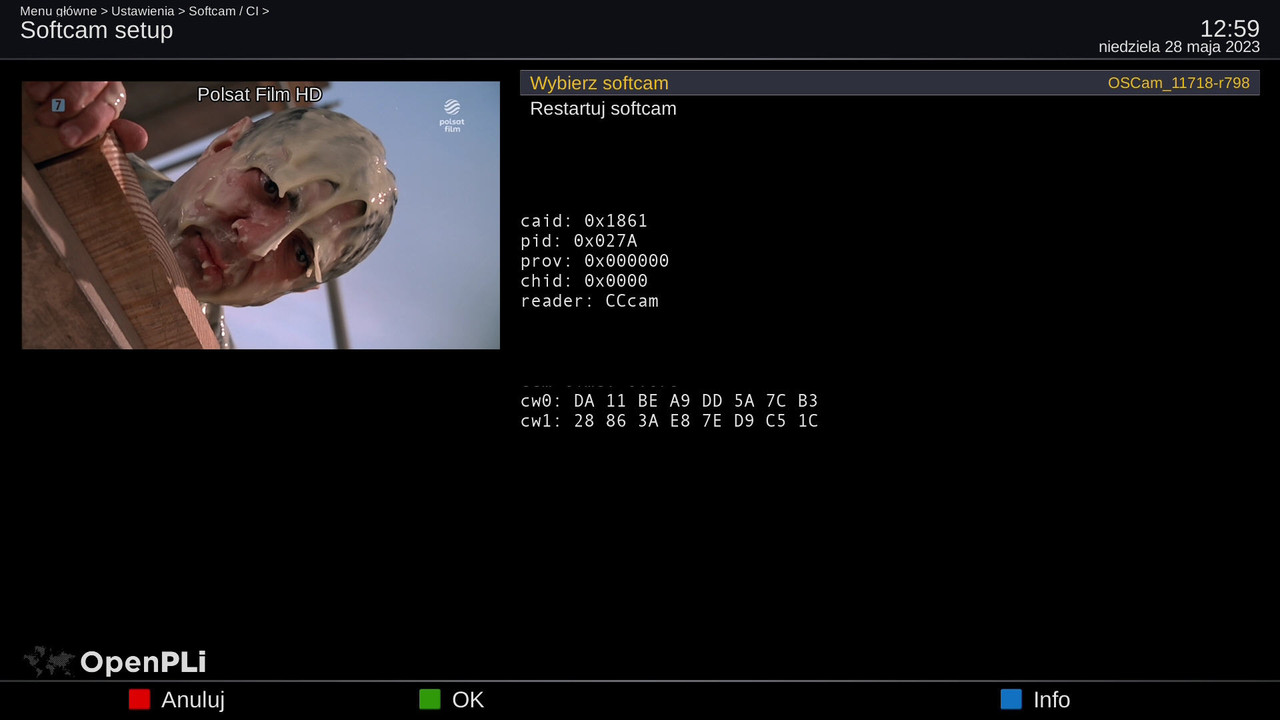Click the clock showing 12:59

(x=1230, y=28)
